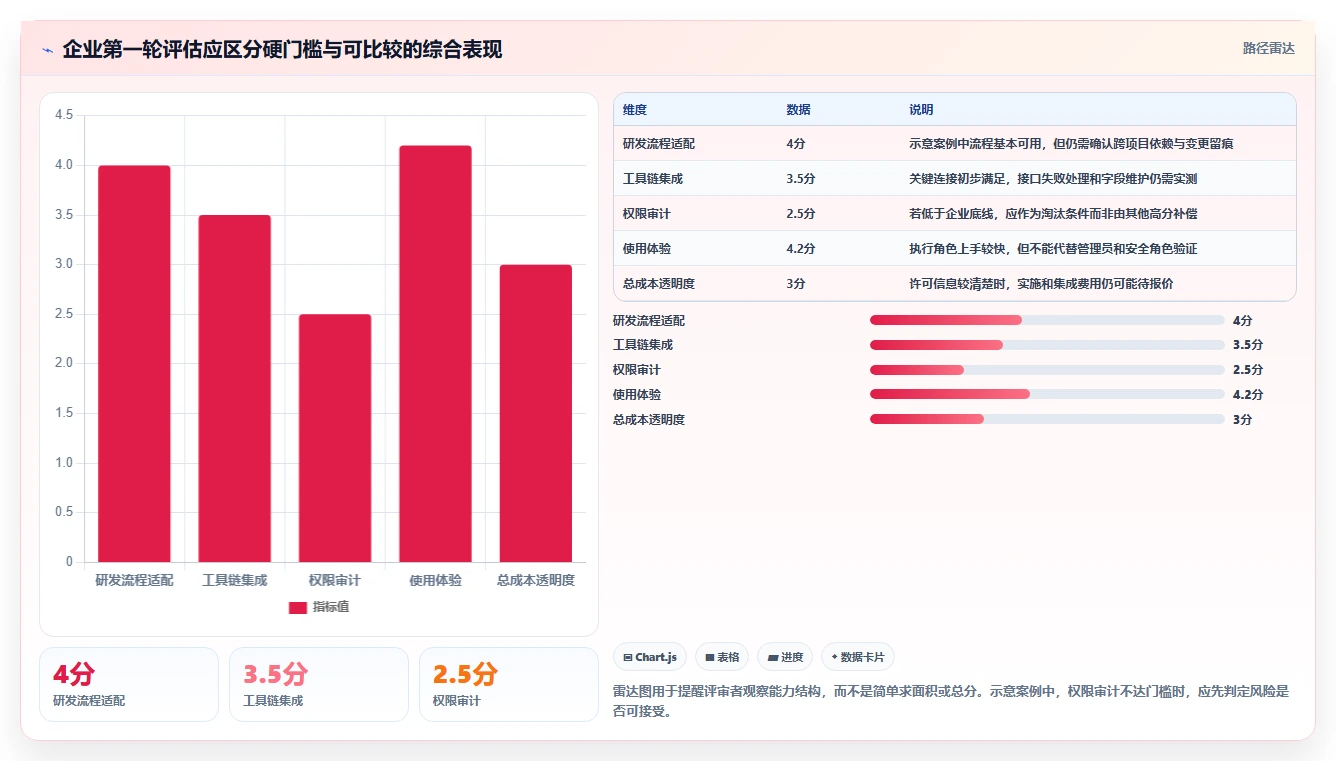Click the description beginning 示意案例中流程基本可用
The height and width of the screenshot is (761, 1336).
pyautogui.click(x=1071, y=144)
